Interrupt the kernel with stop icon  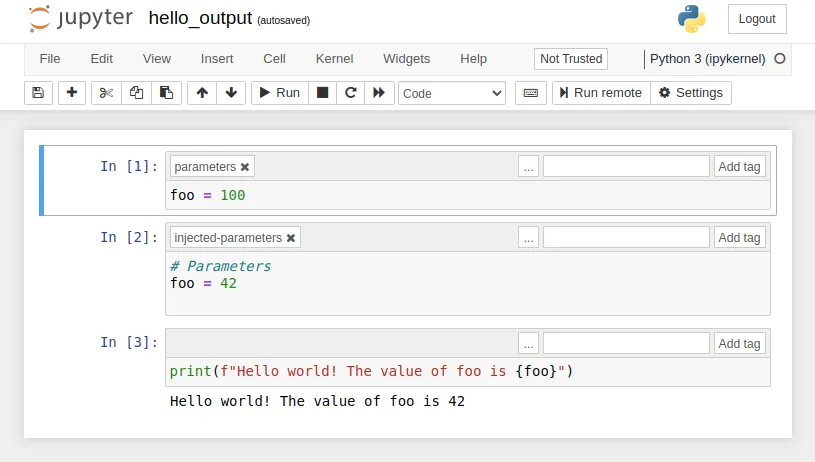click(x=322, y=93)
